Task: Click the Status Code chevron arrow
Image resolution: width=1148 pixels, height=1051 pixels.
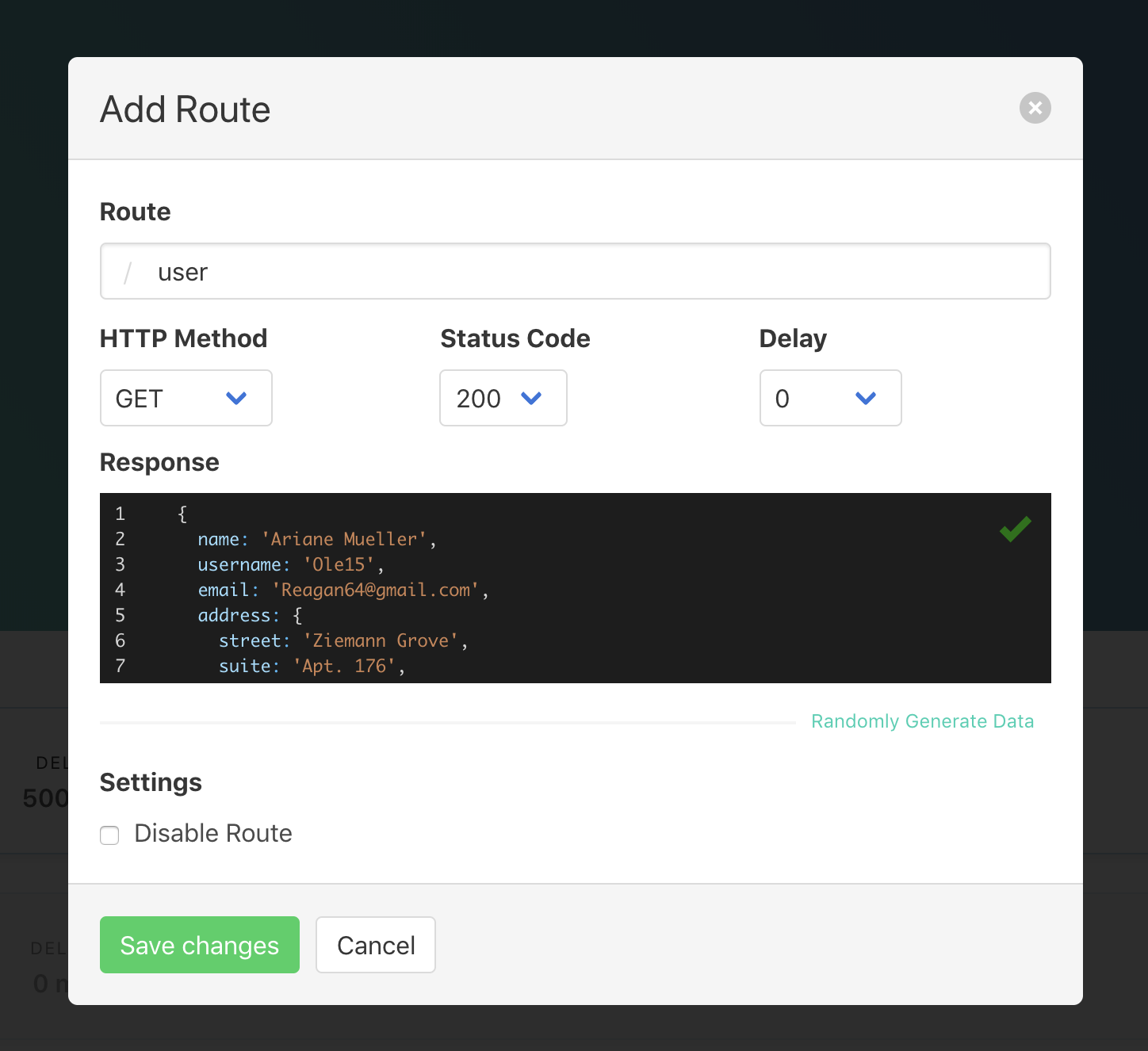Action: [x=531, y=398]
